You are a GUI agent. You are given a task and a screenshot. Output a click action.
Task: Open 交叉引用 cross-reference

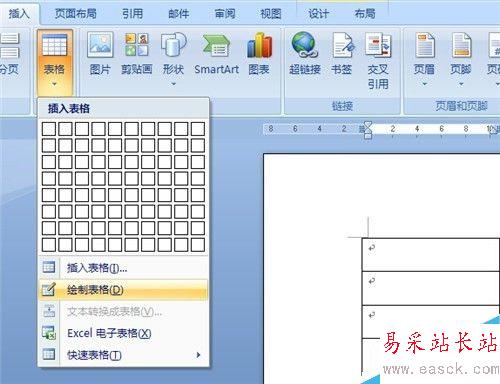tap(378, 61)
